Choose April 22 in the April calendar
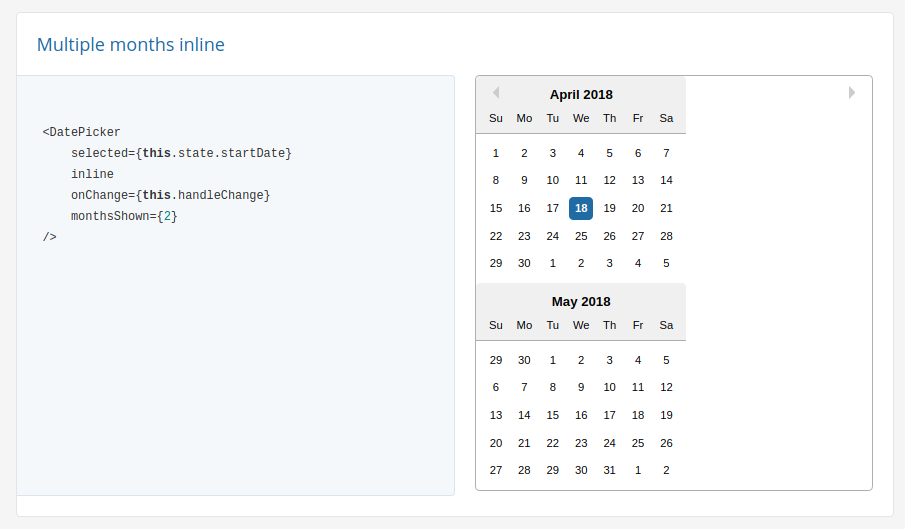Image resolution: width=905 pixels, height=529 pixels. pos(496,236)
